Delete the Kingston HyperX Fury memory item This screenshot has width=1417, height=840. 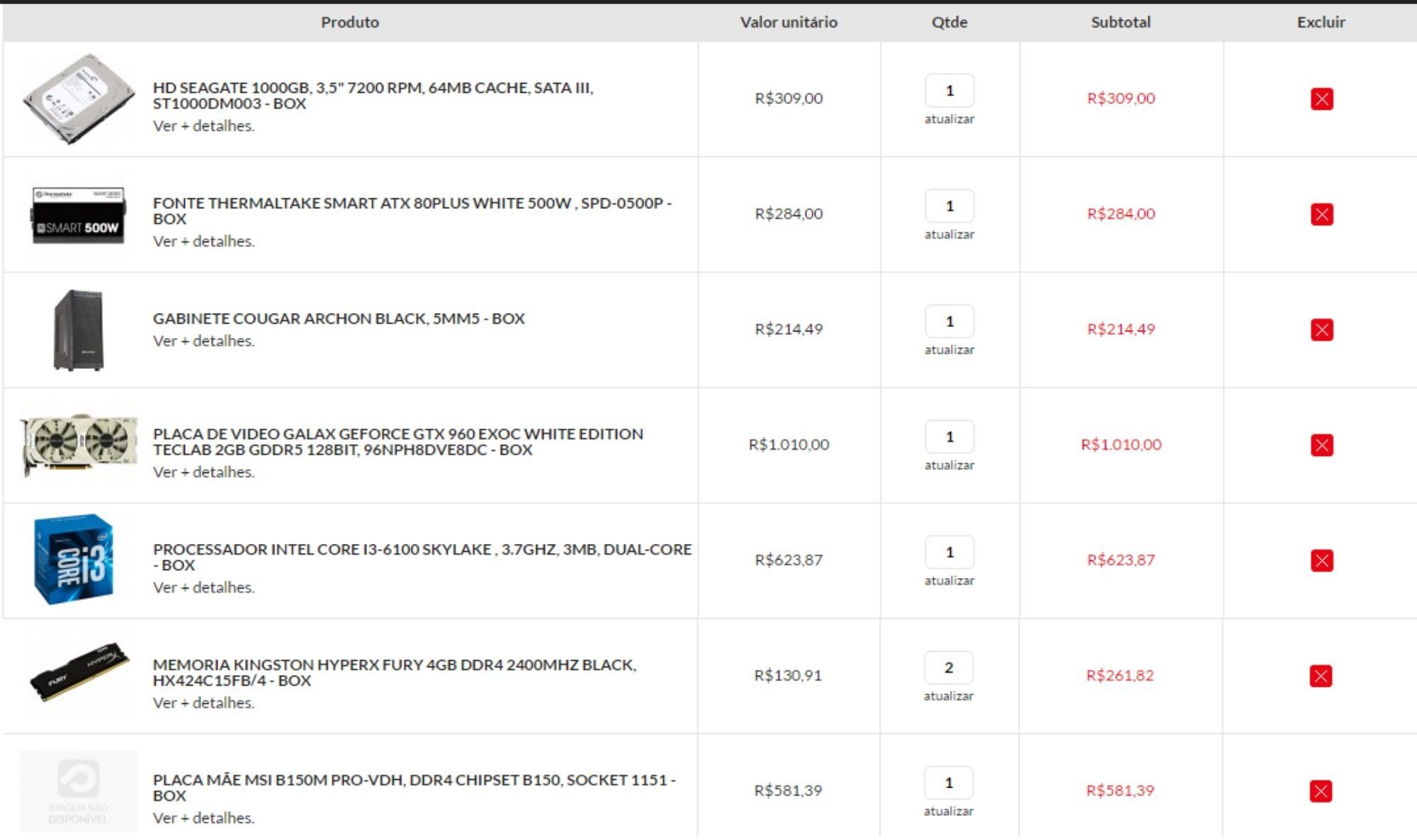click(1321, 676)
